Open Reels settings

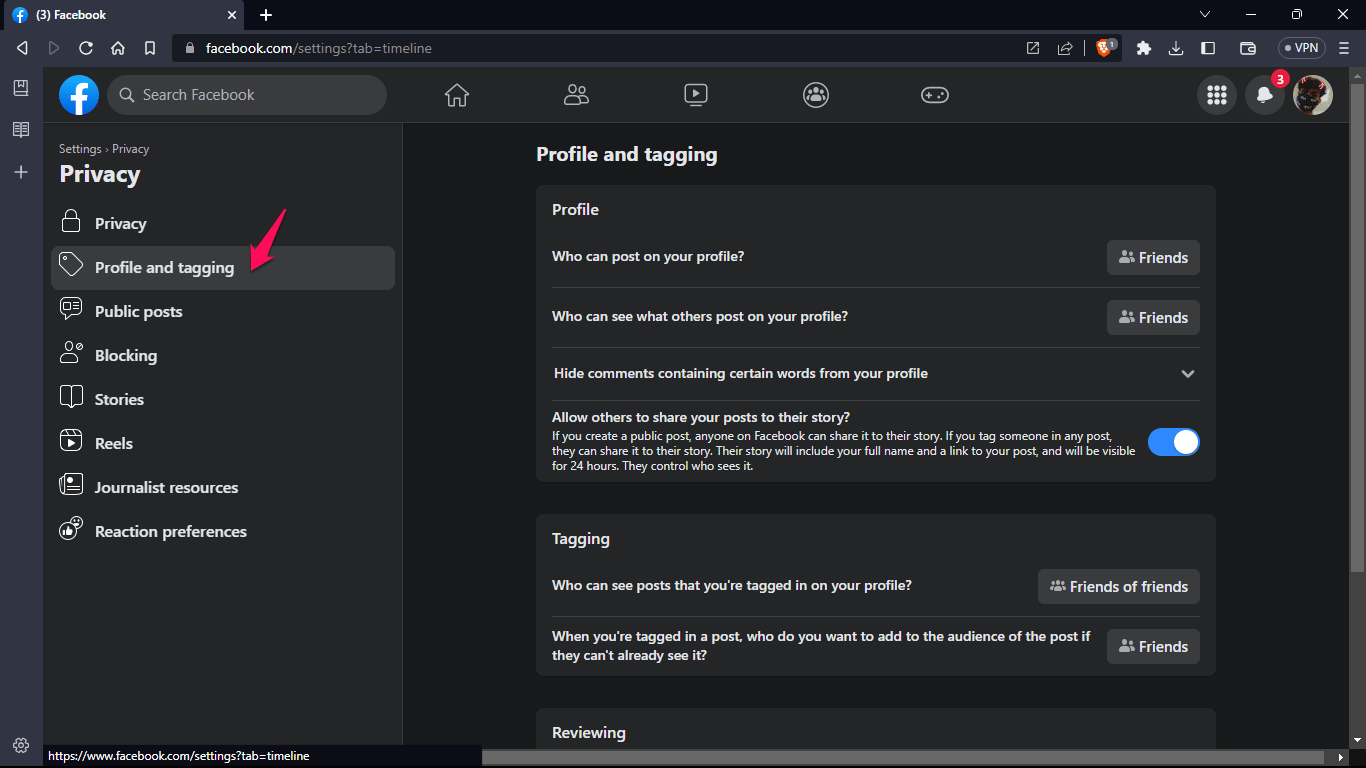[x=223, y=444]
